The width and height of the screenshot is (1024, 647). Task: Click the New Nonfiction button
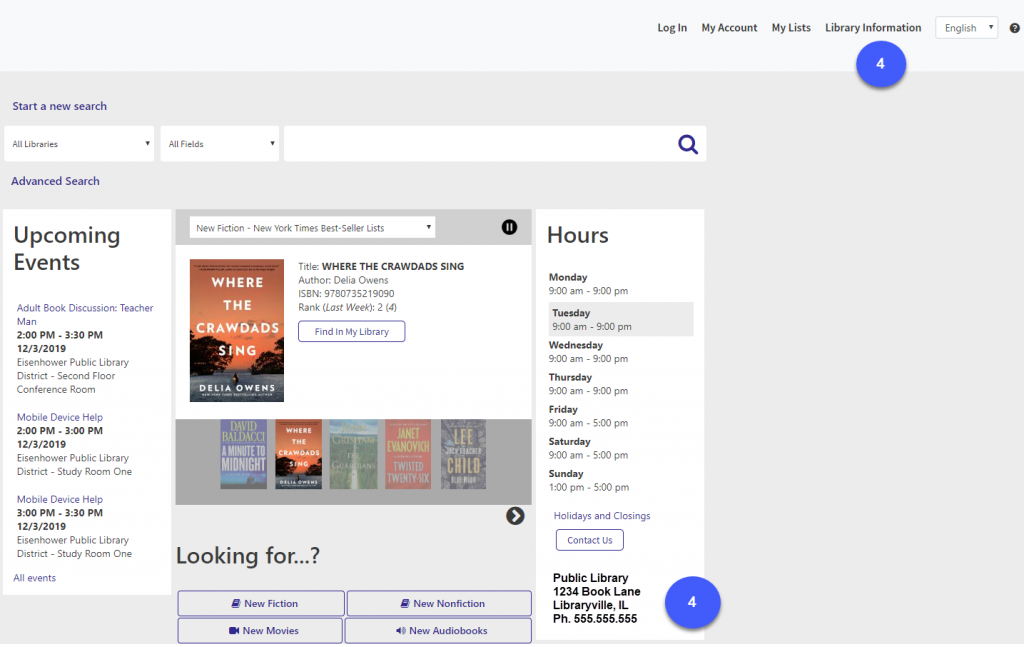tap(439, 604)
